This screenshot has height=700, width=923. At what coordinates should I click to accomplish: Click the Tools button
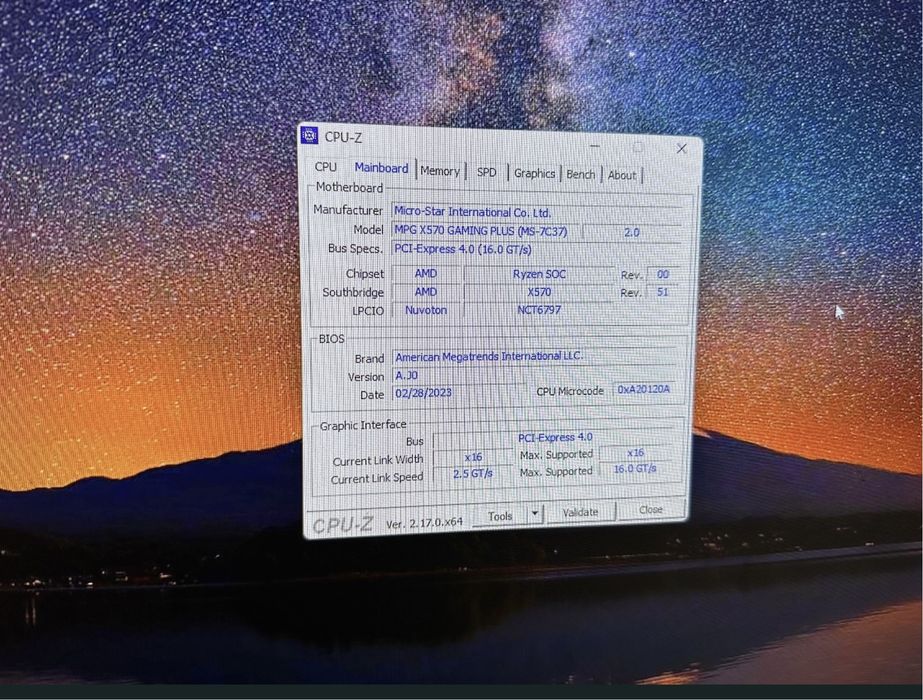(x=500, y=516)
